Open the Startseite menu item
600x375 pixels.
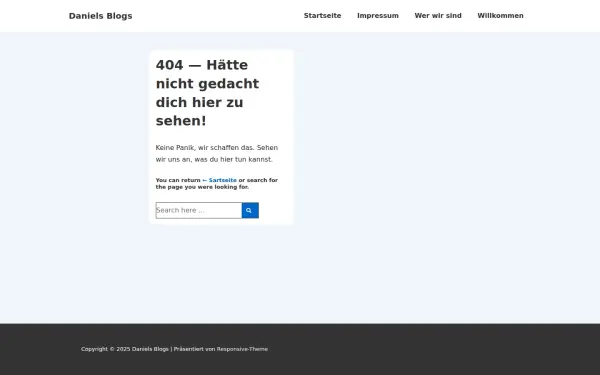(x=323, y=16)
